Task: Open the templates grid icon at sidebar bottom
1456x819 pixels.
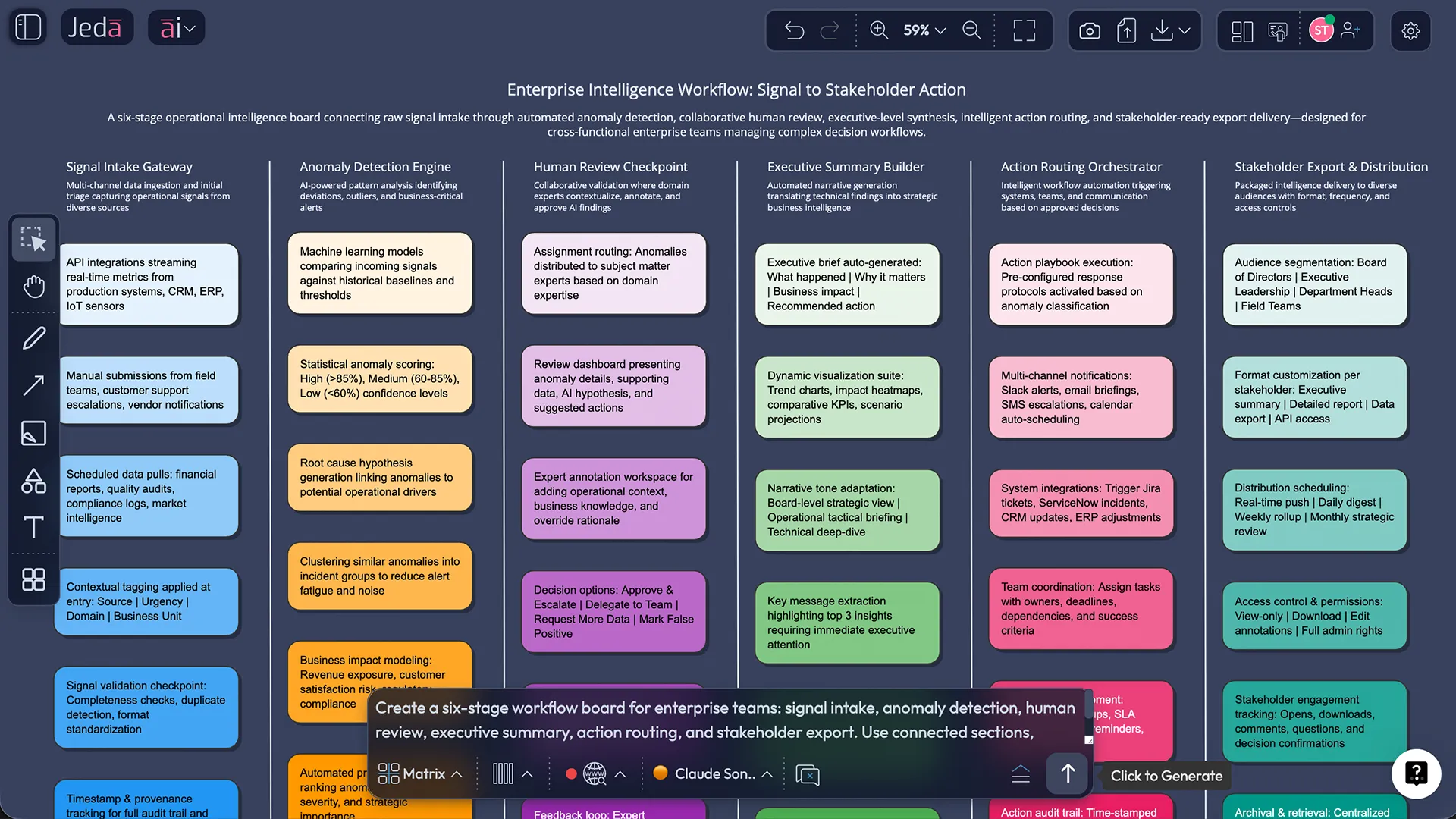Action: (x=33, y=579)
